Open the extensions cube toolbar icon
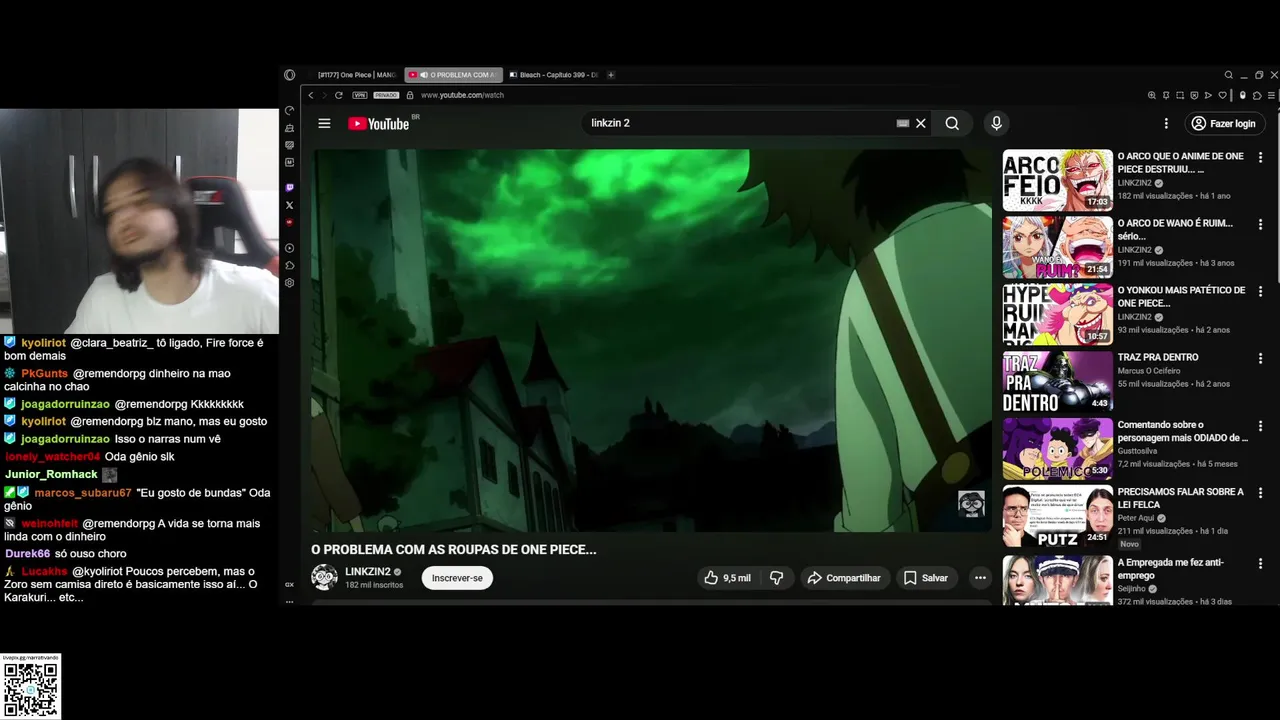 [1257, 95]
